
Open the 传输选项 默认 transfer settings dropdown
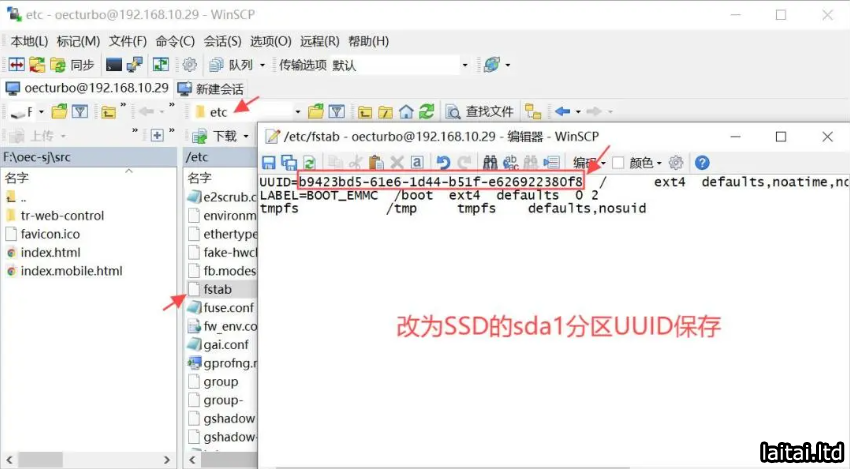464,65
